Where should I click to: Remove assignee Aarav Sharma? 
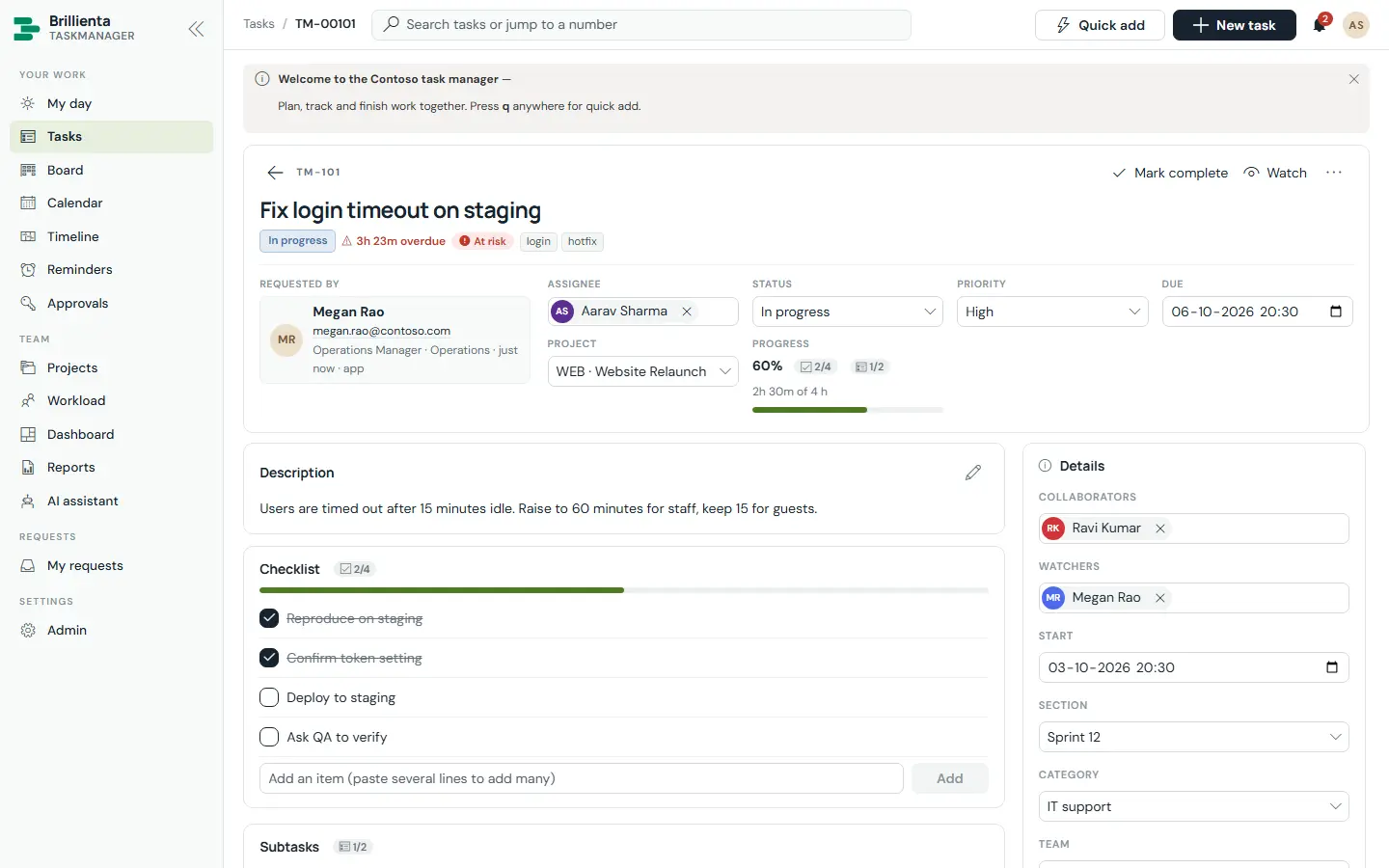(687, 312)
